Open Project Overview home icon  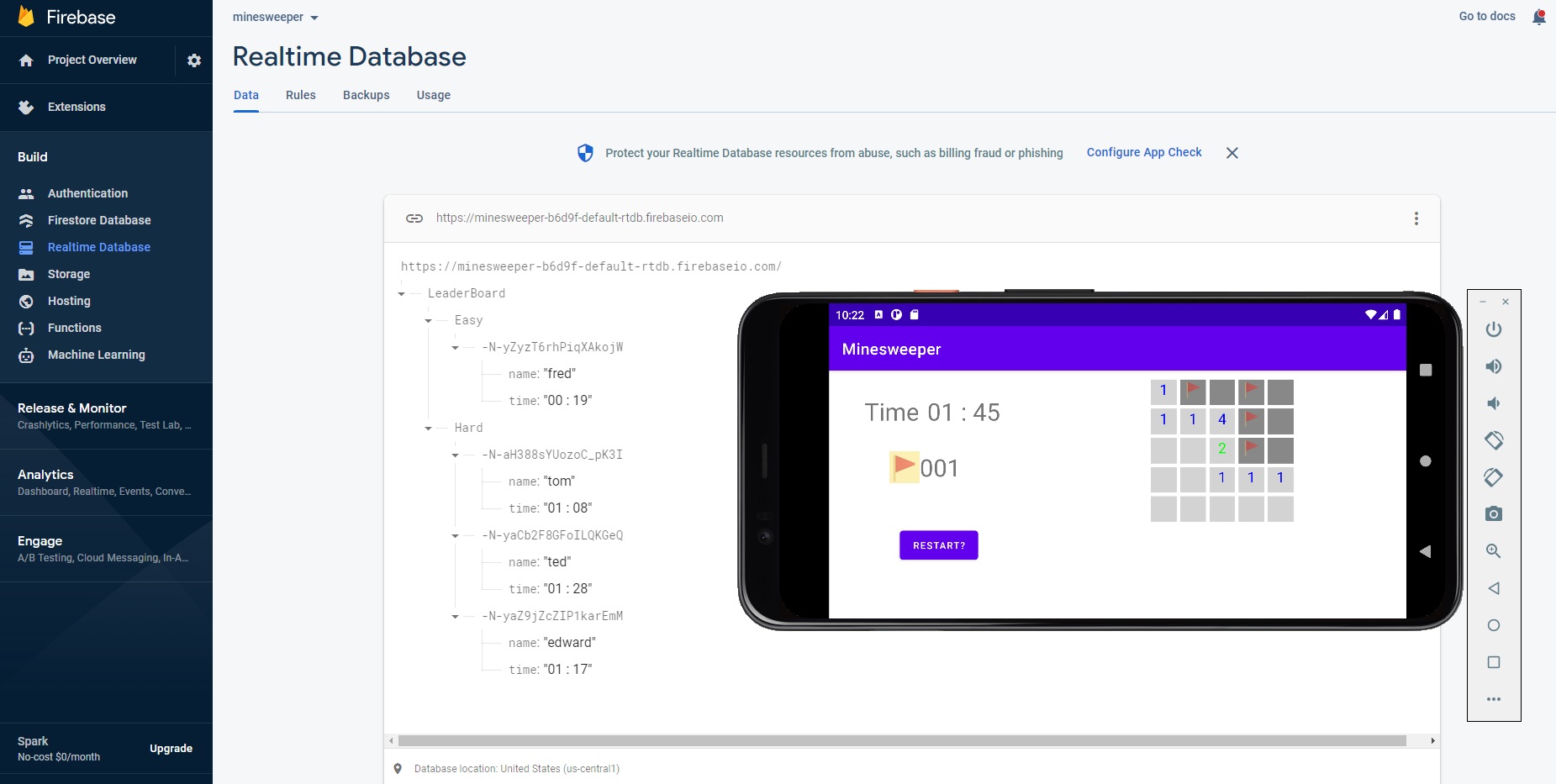coord(26,61)
